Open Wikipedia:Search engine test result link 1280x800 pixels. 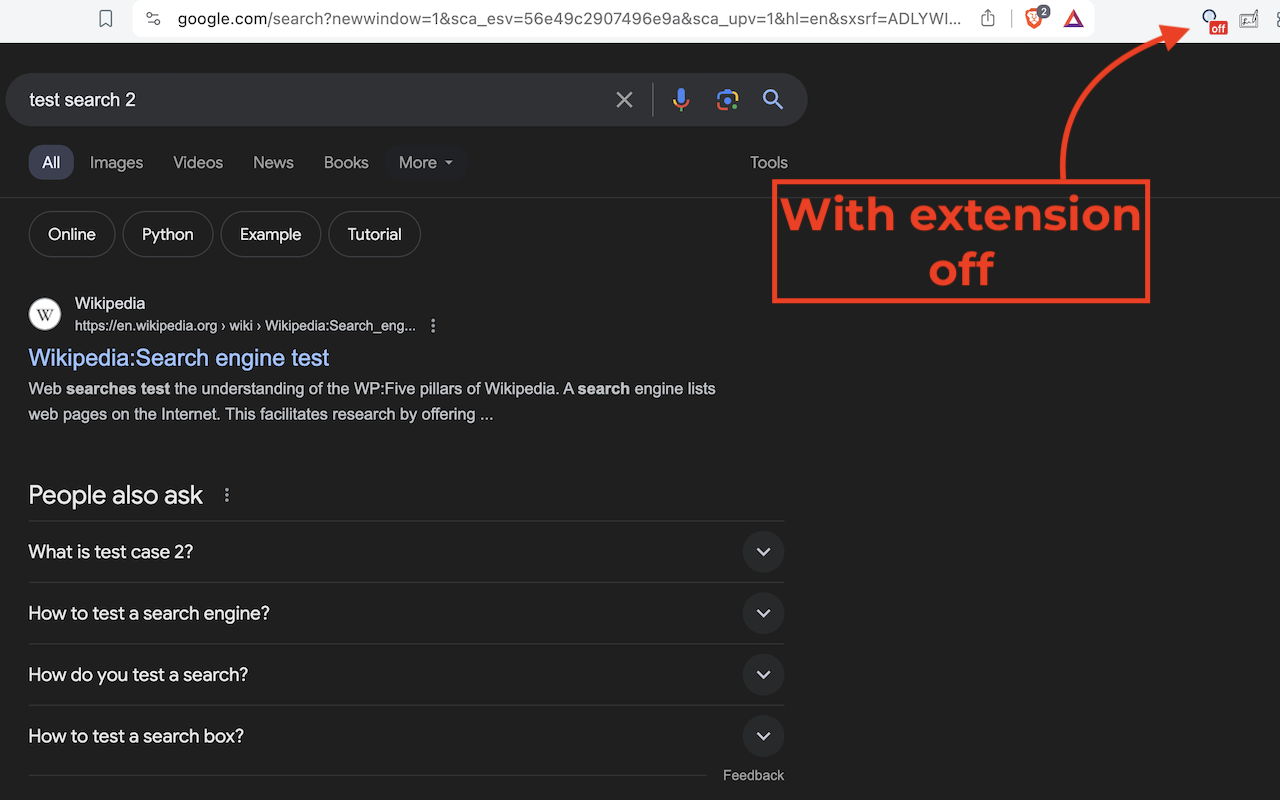(x=179, y=358)
